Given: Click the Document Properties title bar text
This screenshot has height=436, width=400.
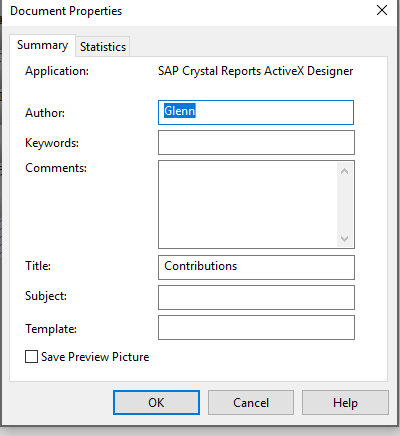Looking at the screenshot, I should (x=66, y=11).
